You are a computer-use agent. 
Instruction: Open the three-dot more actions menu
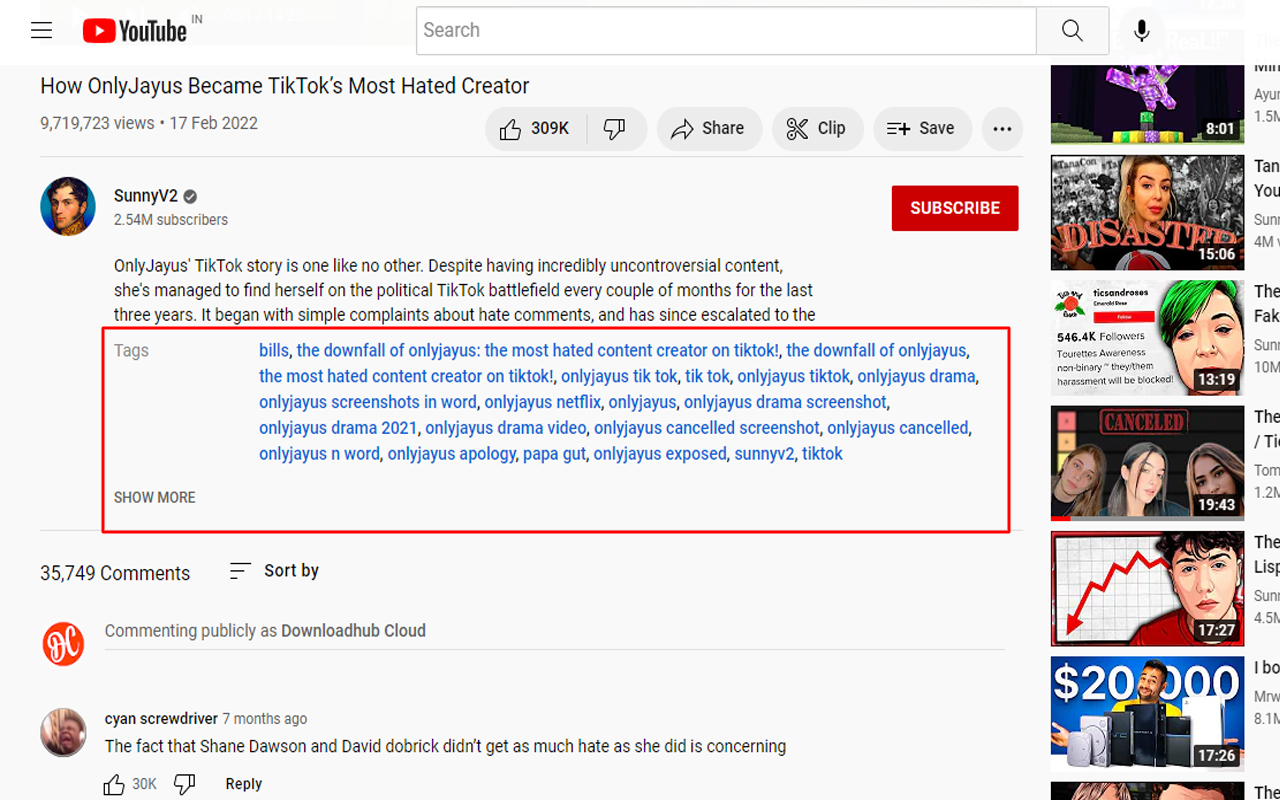1002,129
